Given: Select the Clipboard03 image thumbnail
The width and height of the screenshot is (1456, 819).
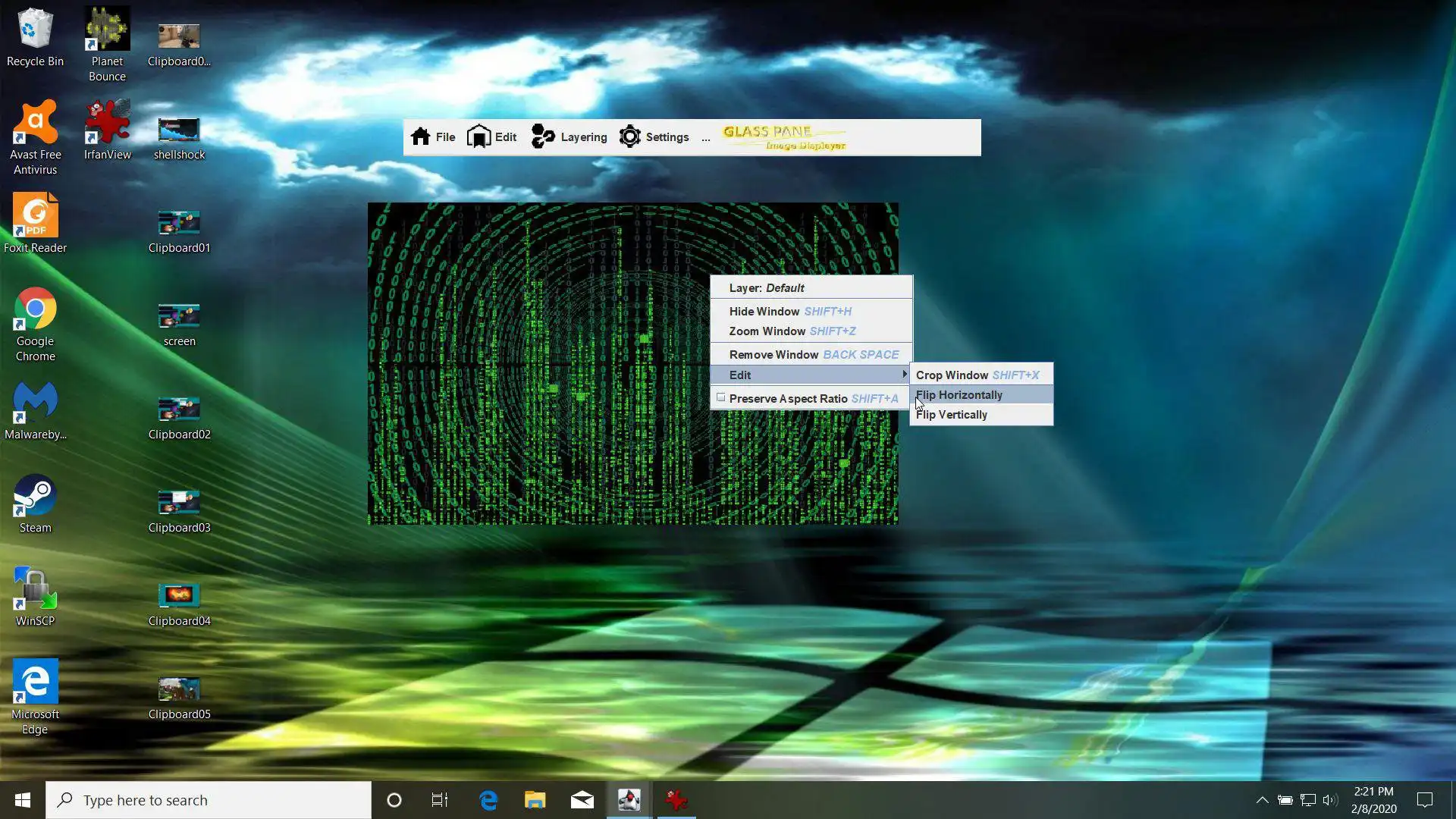Looking at the screenshot, I should tap(179, 503).
